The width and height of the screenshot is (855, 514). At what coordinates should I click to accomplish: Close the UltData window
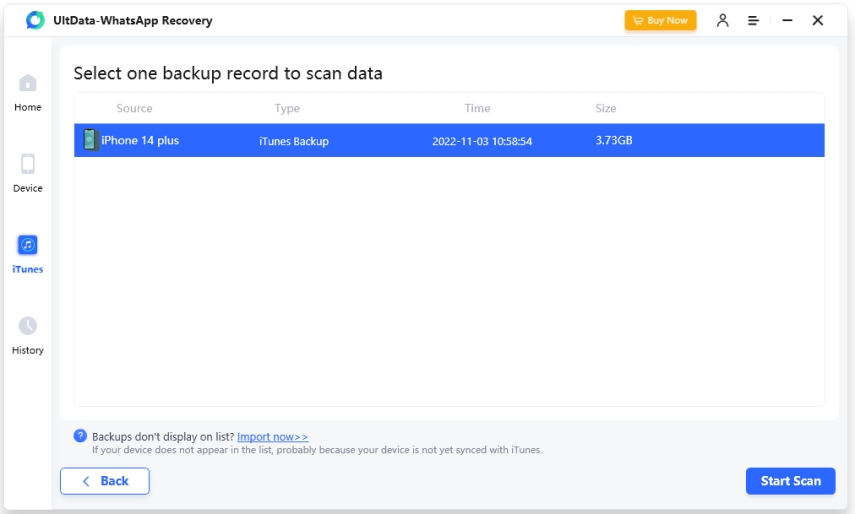[x=817, y=20]
